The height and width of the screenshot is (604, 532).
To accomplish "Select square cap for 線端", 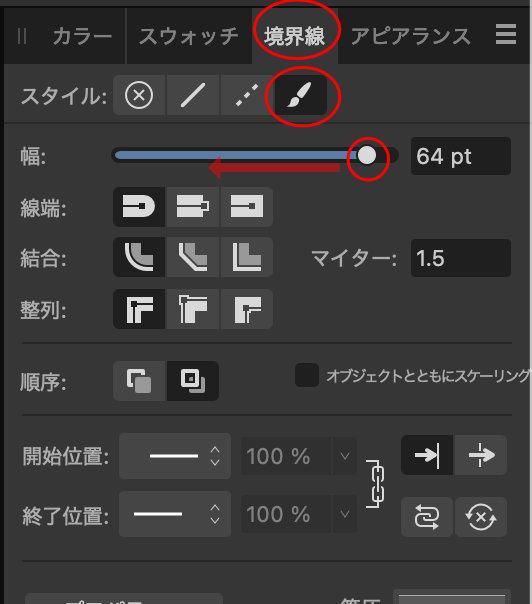I will [247, 207].
